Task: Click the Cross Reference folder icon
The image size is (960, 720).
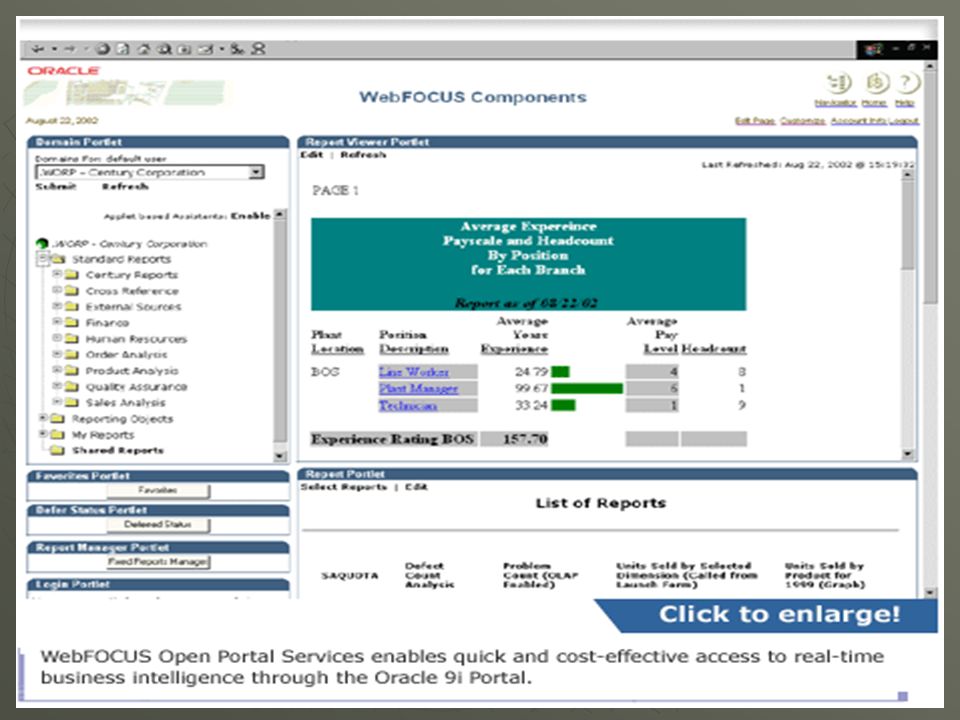Action: (x=72, y=291)
